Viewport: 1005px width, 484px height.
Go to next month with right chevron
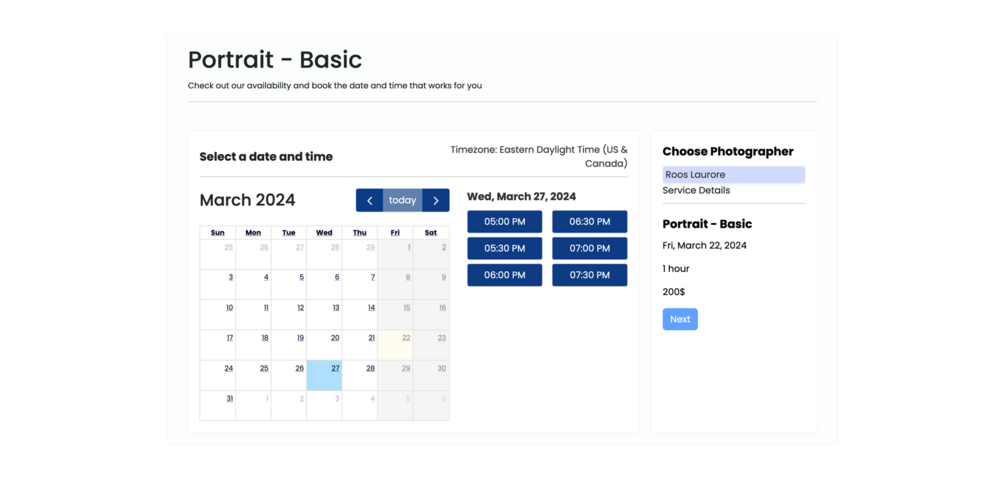click(436, 200)
